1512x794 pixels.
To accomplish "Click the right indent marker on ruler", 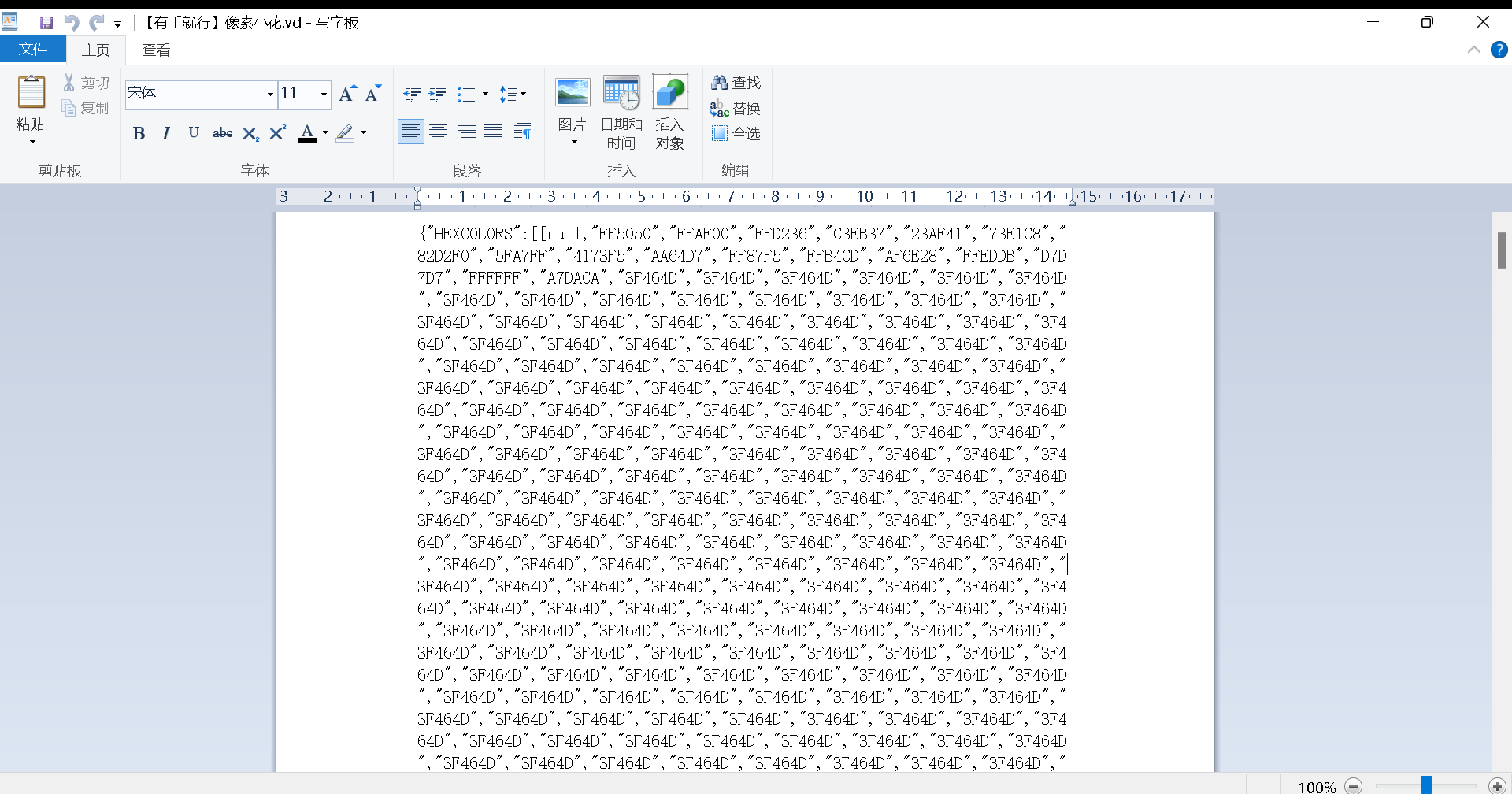I will point(1072,202).
